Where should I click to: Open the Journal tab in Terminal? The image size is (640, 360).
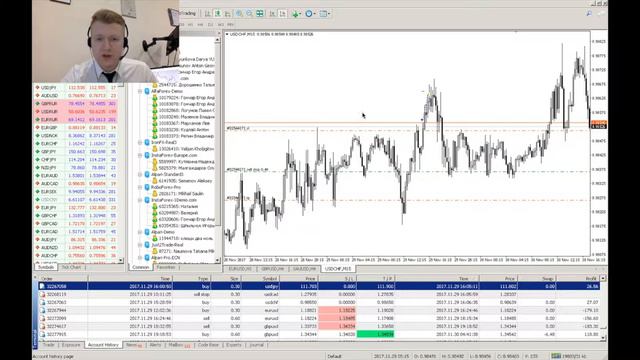coord(256,345)
